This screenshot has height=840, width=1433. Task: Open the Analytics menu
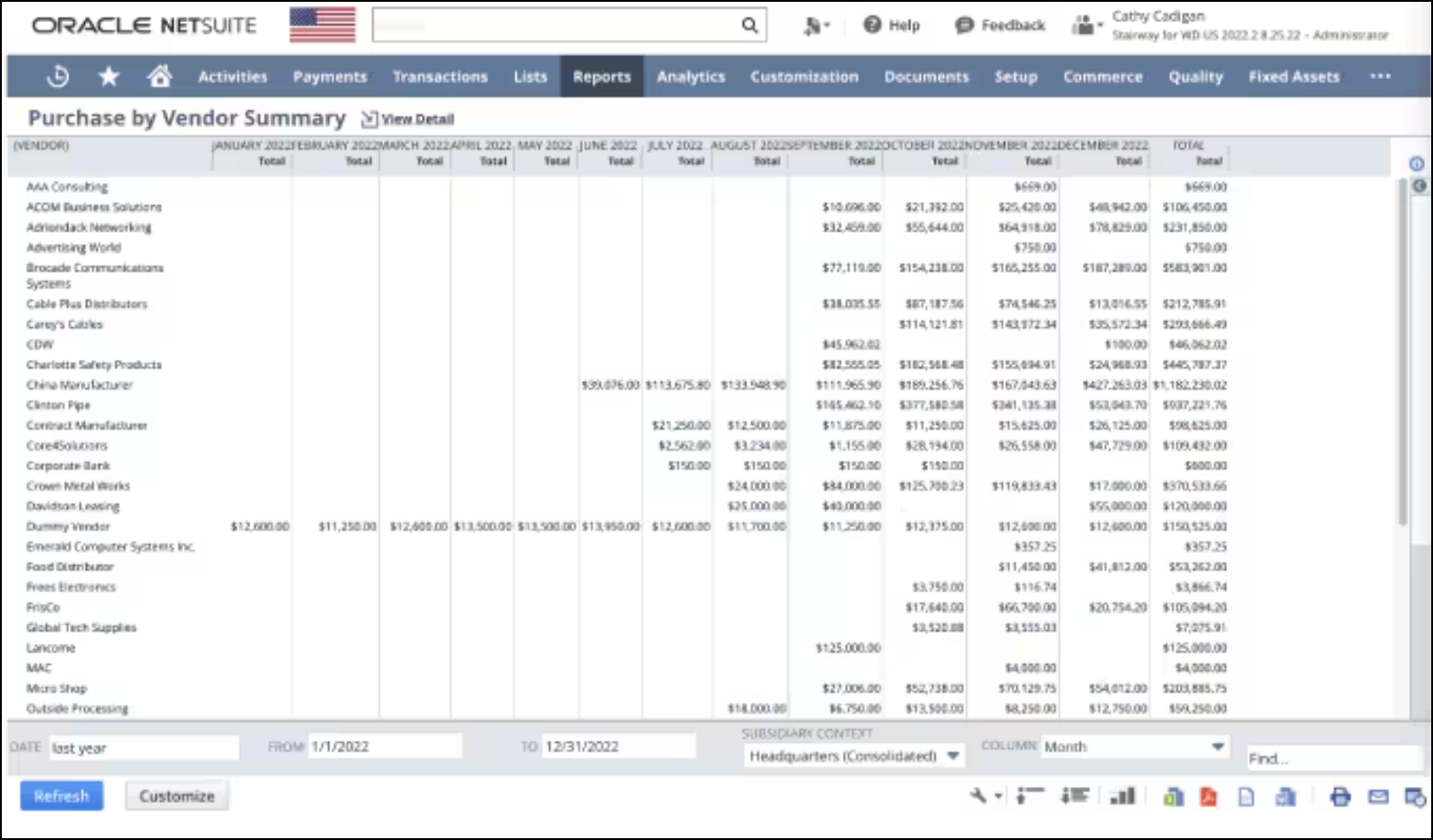click(691, 77)
